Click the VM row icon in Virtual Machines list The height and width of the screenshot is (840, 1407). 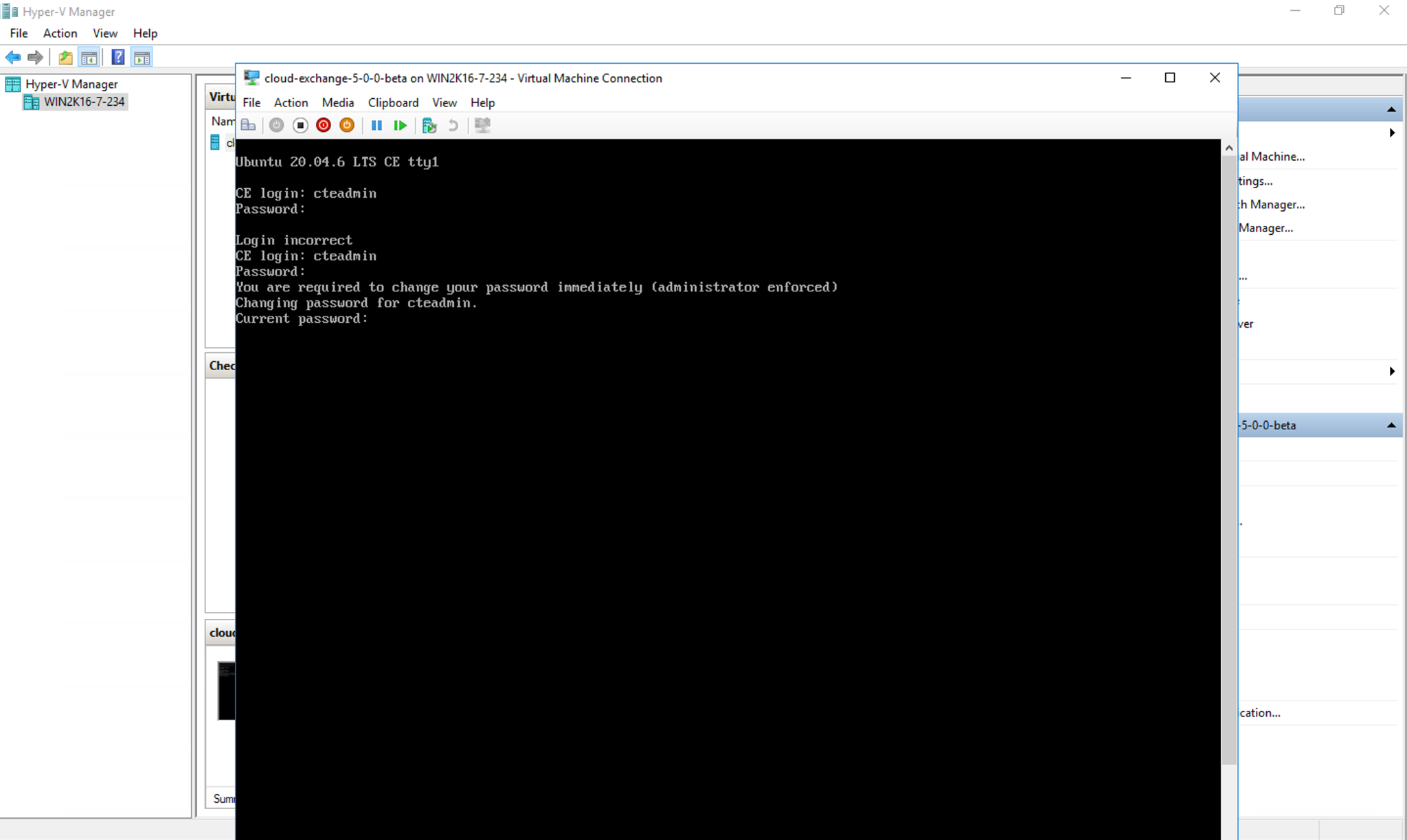(x=215, y=142)
